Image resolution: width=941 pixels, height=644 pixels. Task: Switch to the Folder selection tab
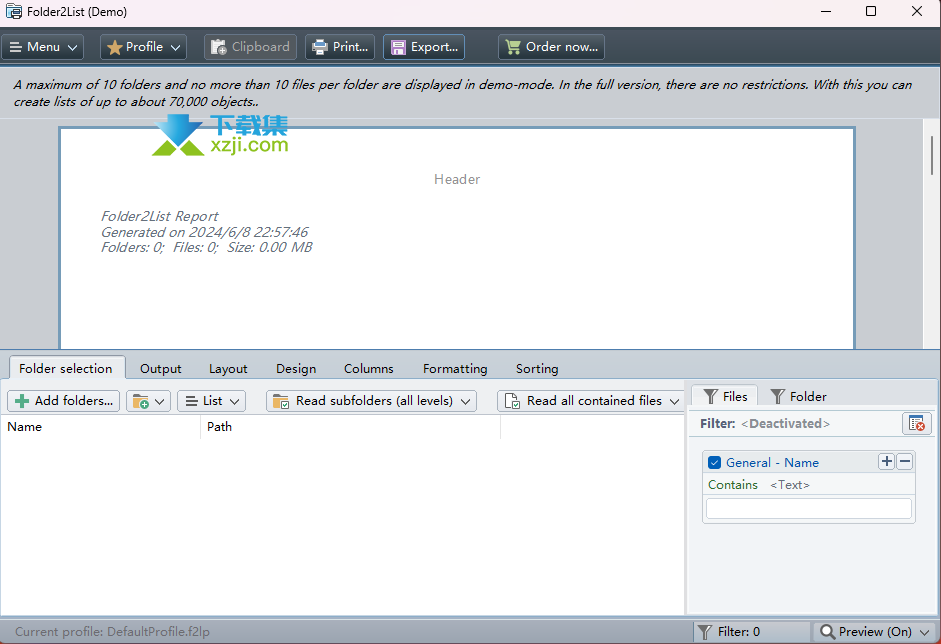pos(66,369)
